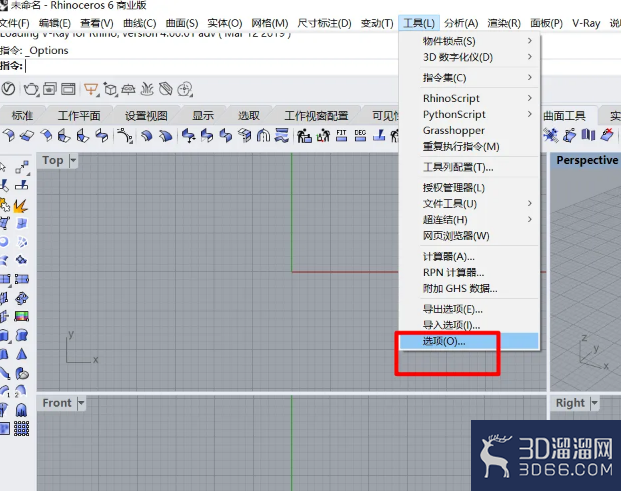Click the curve-with-point tool icon in toolbar
The height and width of the screenshot is (491, 621).
coord(125,135)
